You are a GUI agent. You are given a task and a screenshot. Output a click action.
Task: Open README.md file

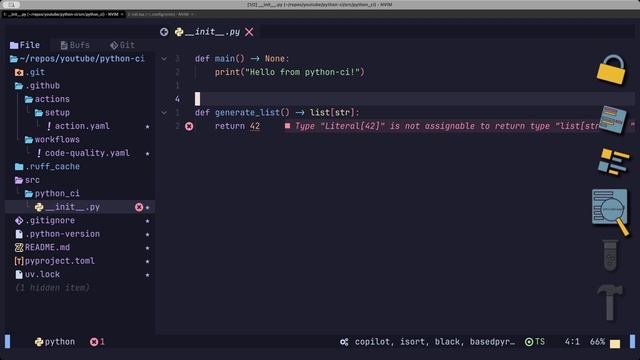click(x=42, y=247)
